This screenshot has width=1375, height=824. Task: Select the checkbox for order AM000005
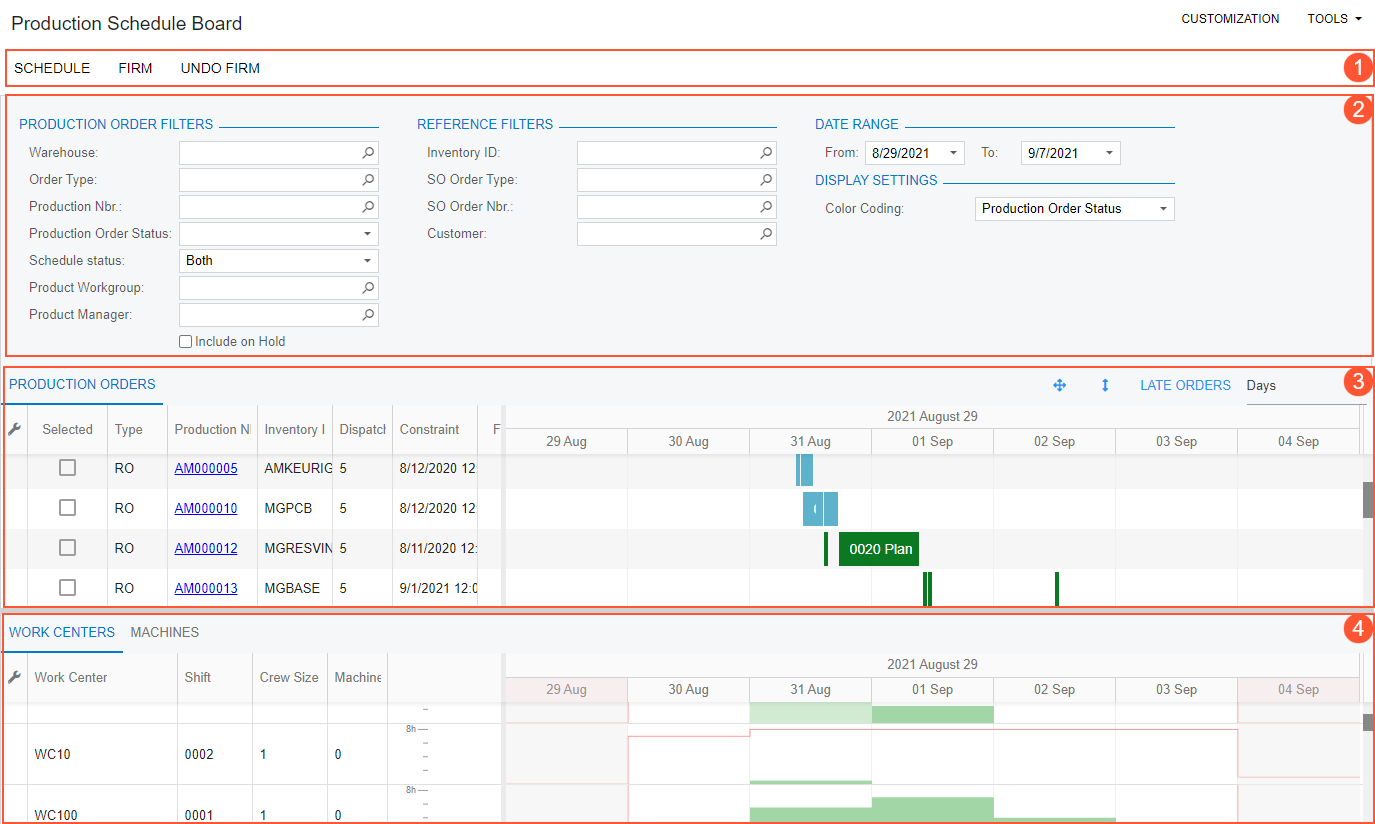pos(67,468)
